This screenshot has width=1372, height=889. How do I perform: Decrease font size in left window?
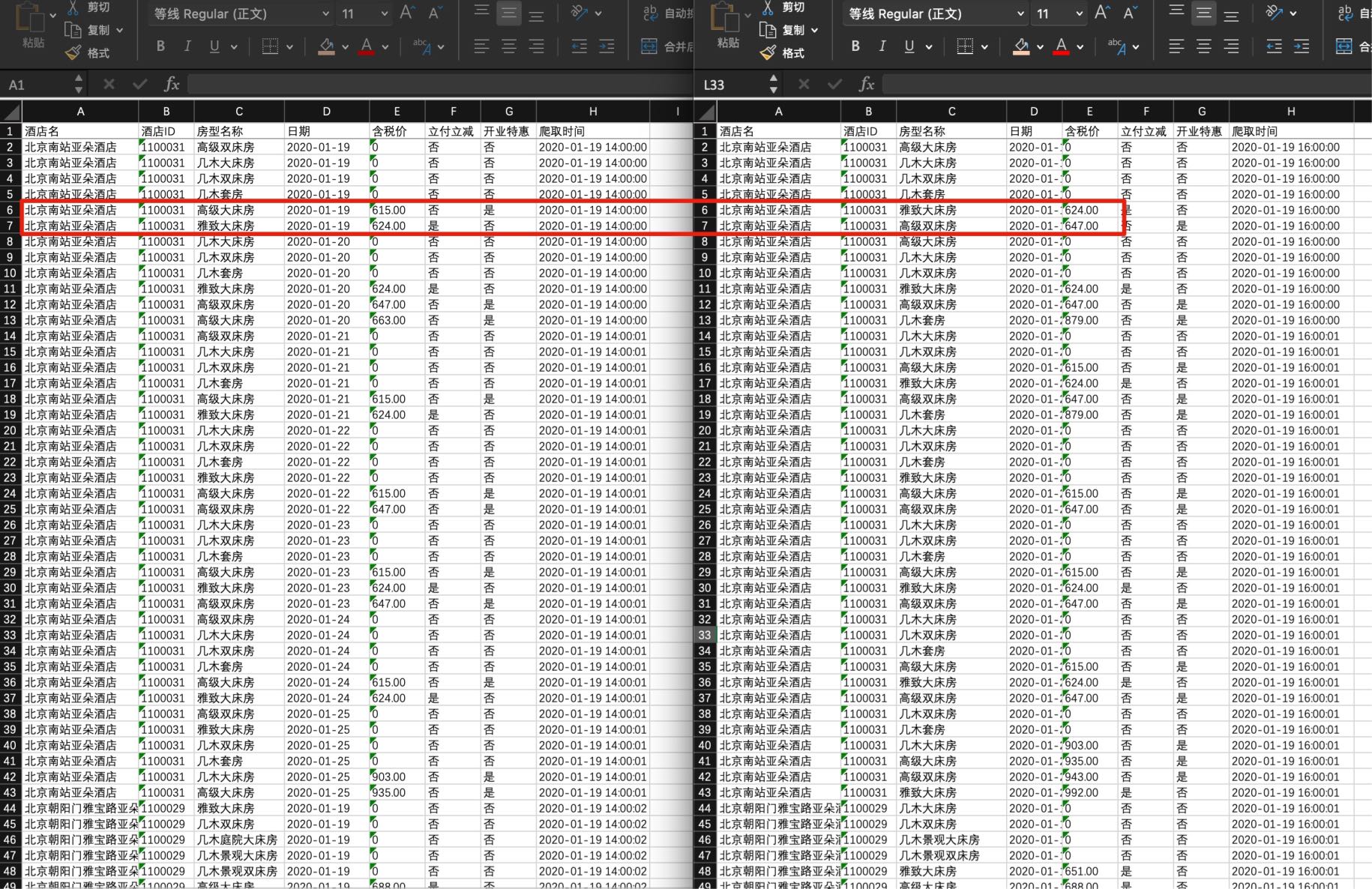434,13
